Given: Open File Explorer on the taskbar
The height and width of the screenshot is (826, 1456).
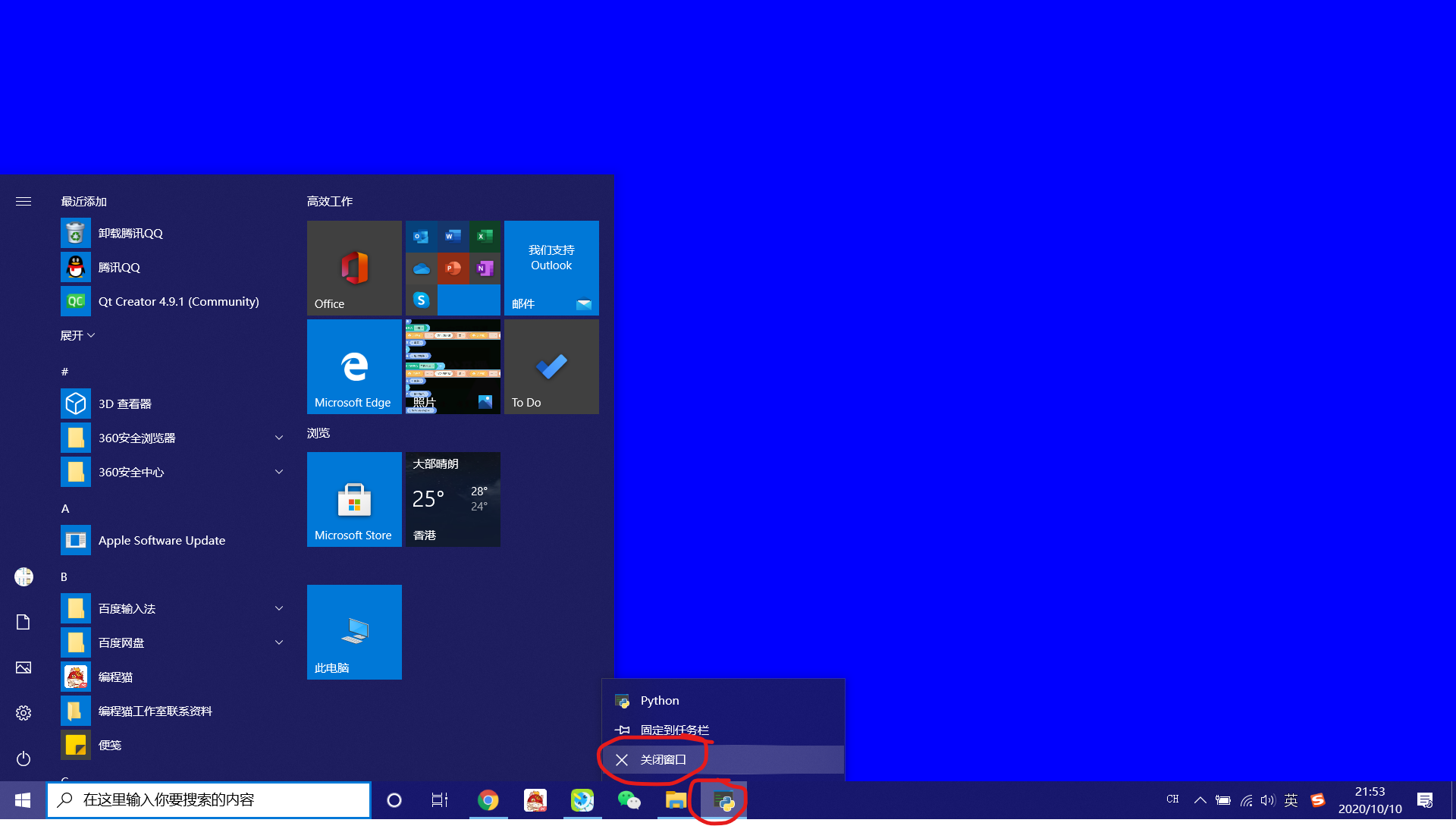Looking at the screenshot, I should pos(676,799).
